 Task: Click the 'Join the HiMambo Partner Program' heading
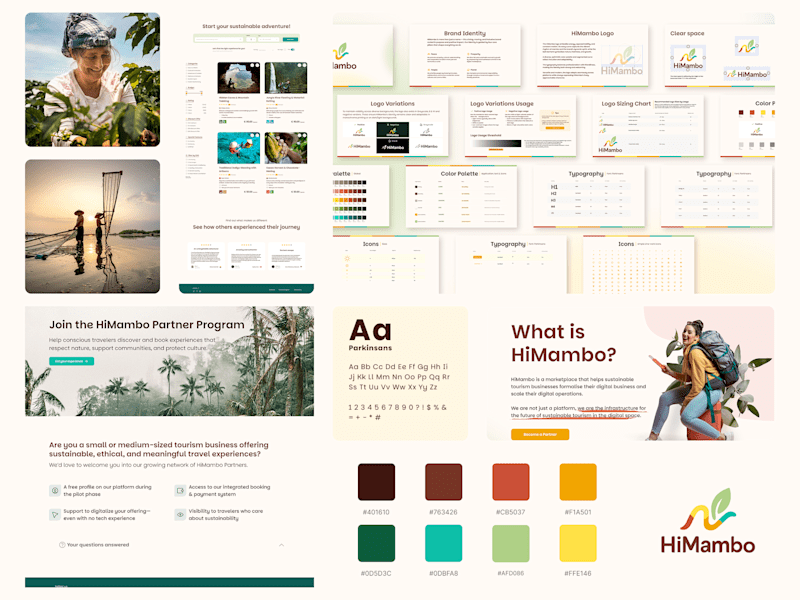click(x=147, y=324)
